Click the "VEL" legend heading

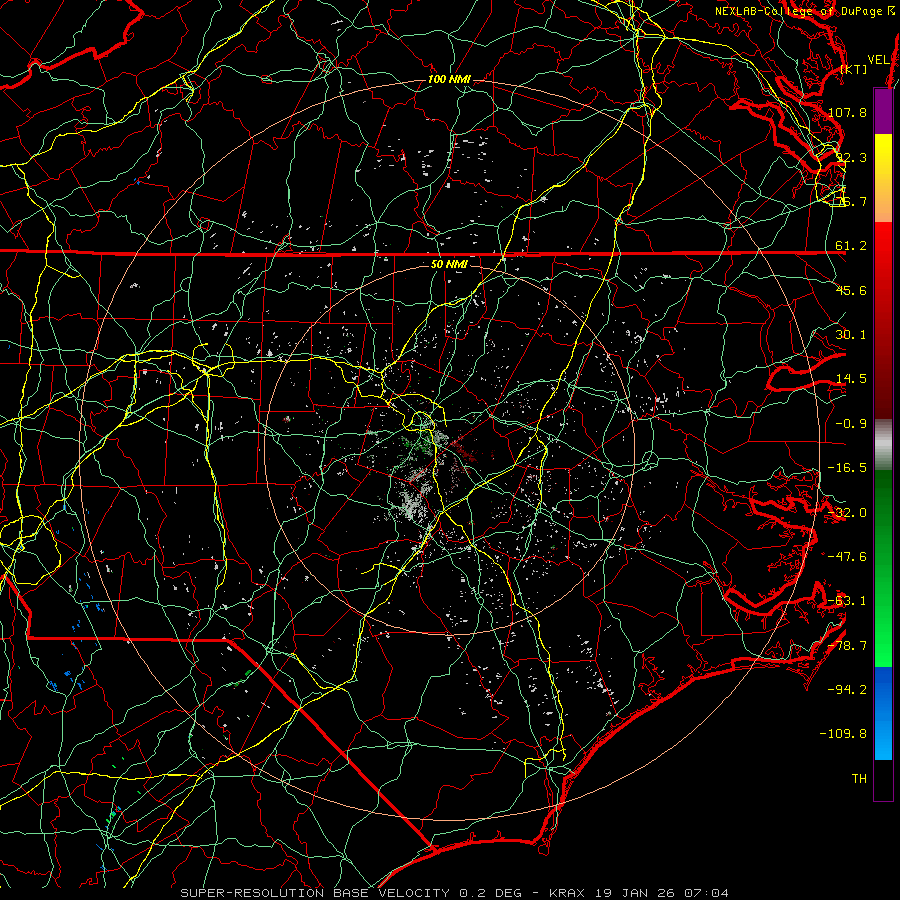[x=878, y=59]
